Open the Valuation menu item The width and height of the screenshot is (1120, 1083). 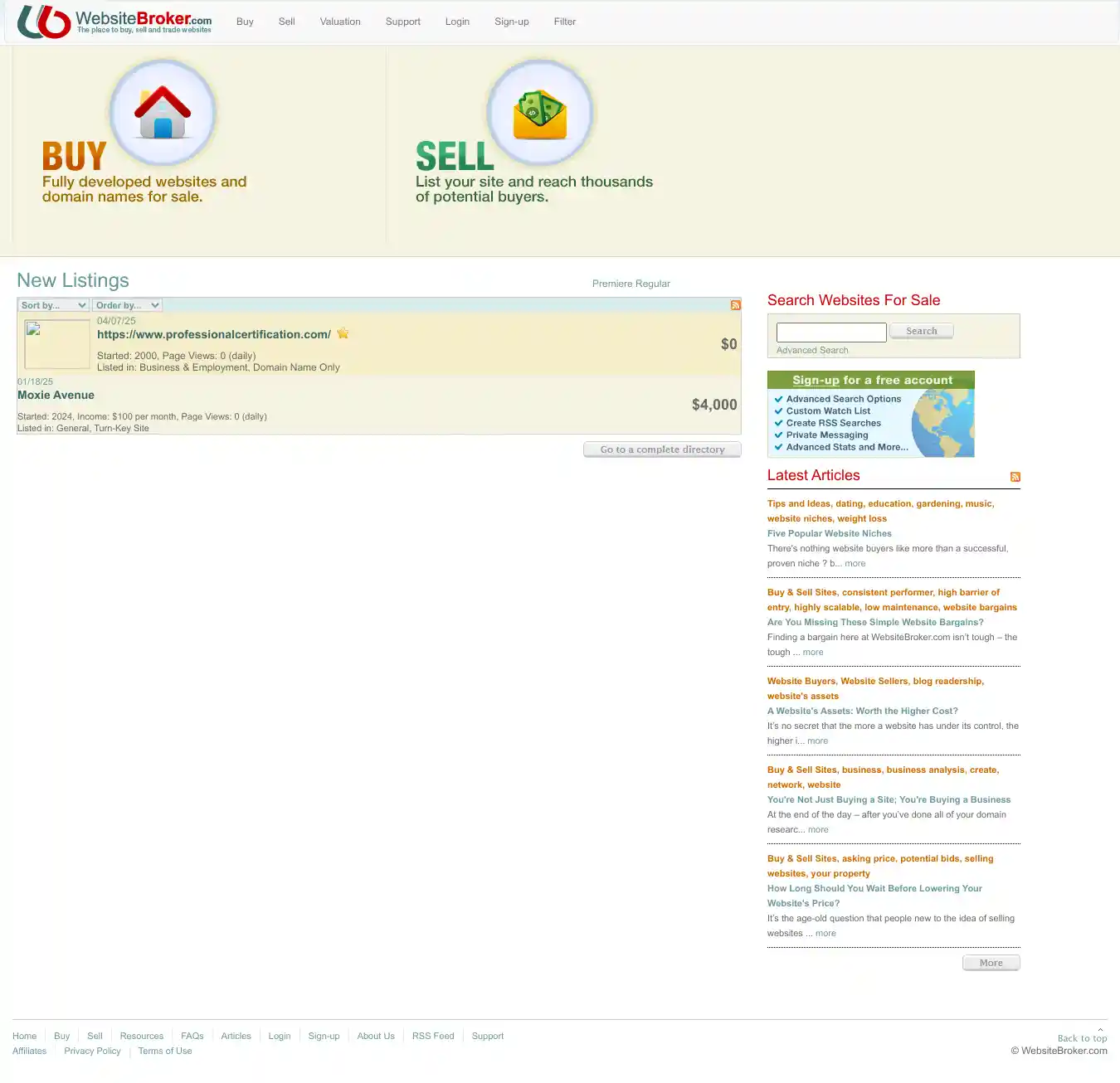[340, 22]
